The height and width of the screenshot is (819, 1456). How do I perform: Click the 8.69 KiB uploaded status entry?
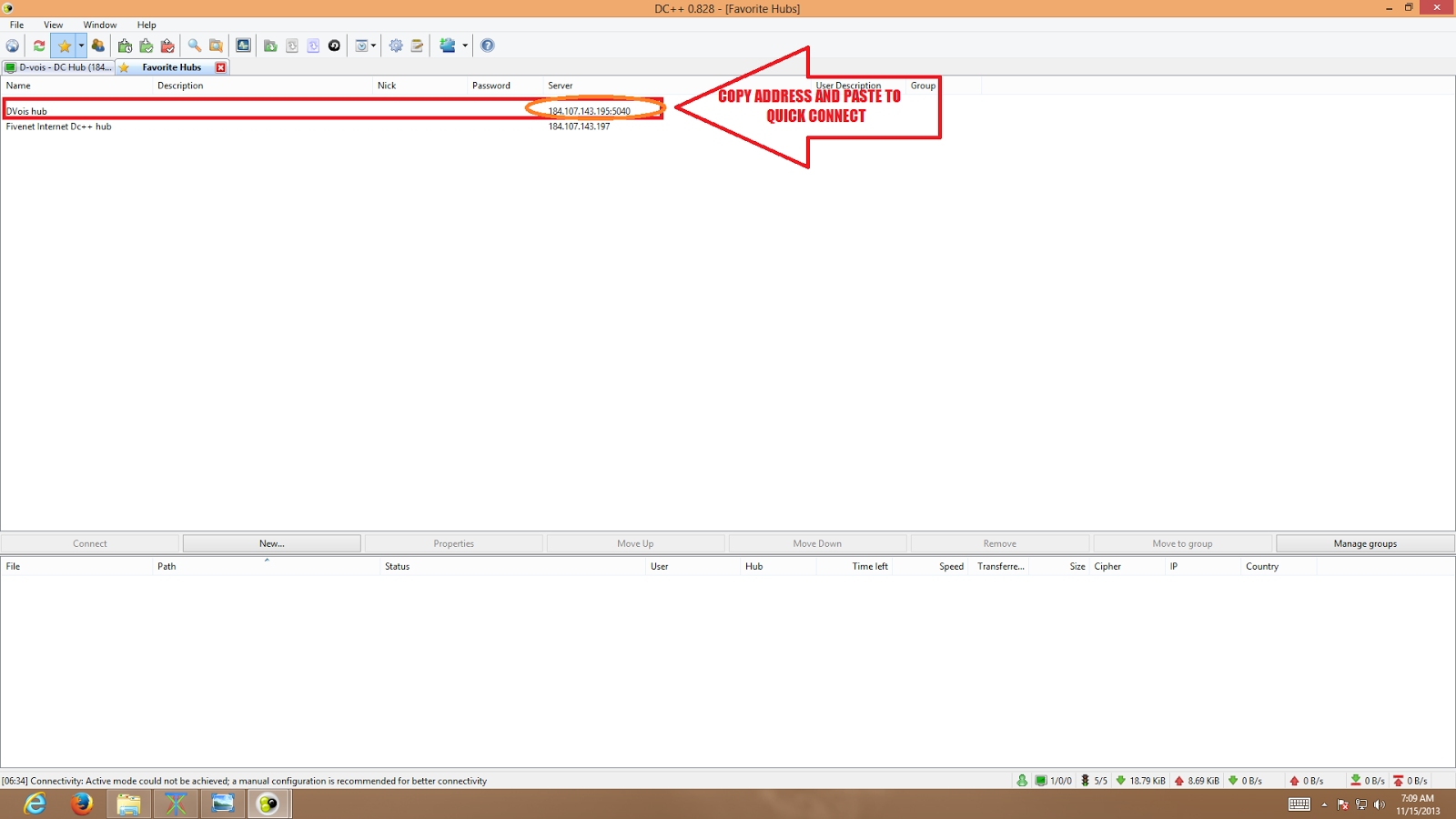pyautogui.click(x=1197, y=781)
